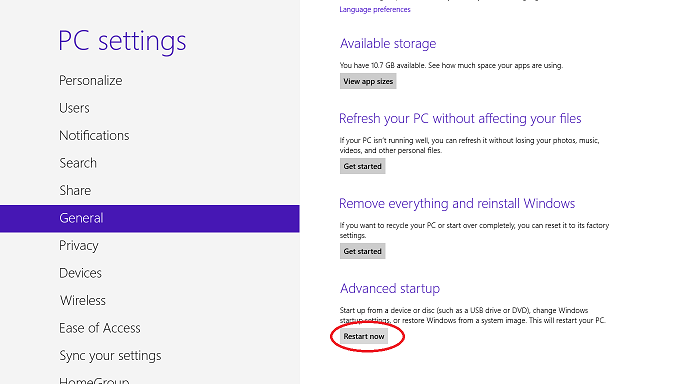Click Get started under Refresh your PC
The height and width of the screenshot is (384, 683).
point(362,166)
